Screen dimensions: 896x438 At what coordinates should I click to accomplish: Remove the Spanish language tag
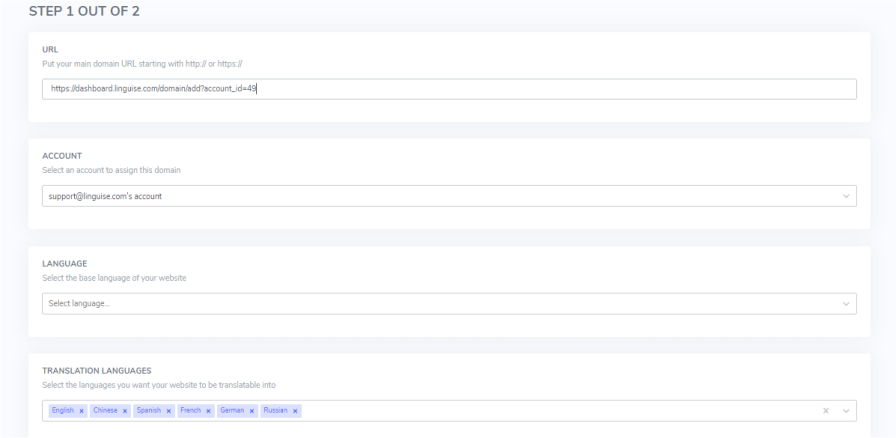pyautogui.click(x=169, y=411)
